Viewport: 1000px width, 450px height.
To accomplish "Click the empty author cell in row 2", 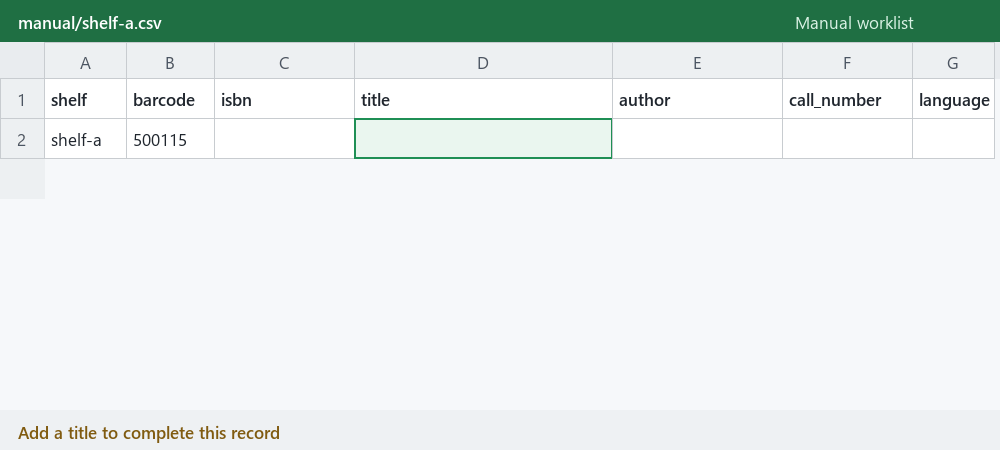I will [x=697, y=139].
